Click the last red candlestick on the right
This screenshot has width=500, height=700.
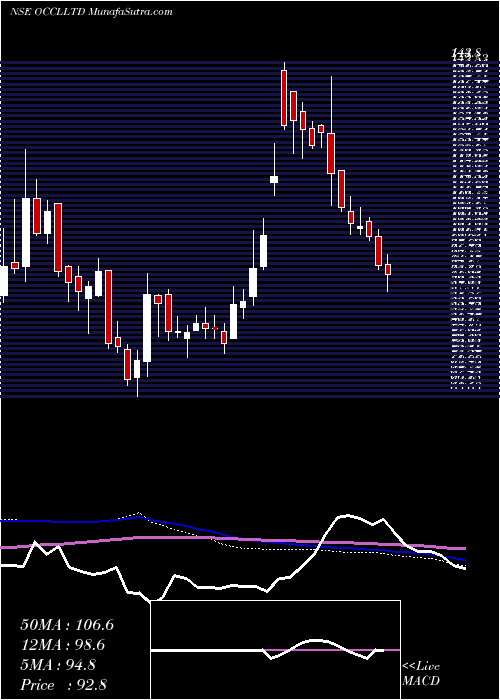coord(388,272)
